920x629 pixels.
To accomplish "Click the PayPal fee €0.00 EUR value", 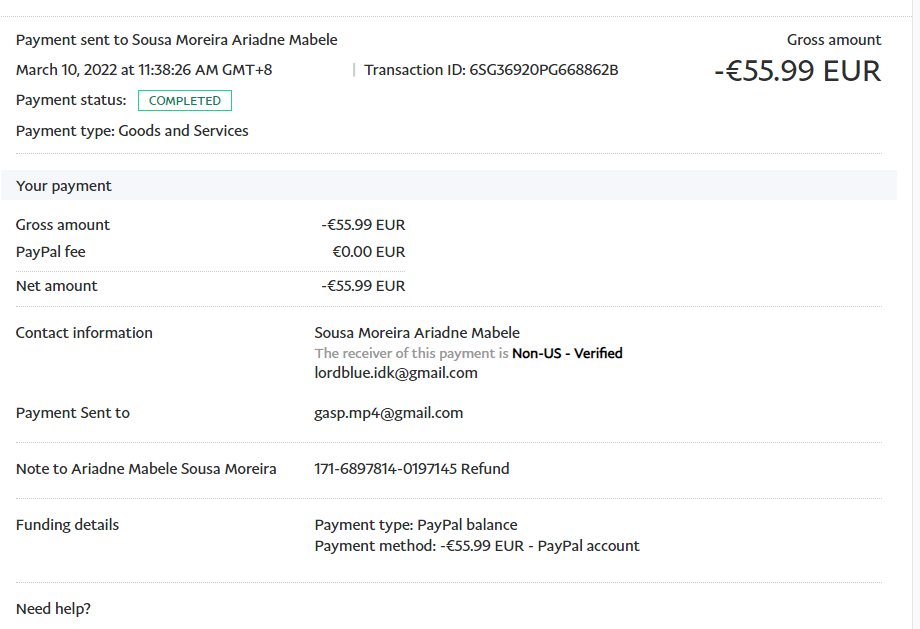I will pos(368,252).
